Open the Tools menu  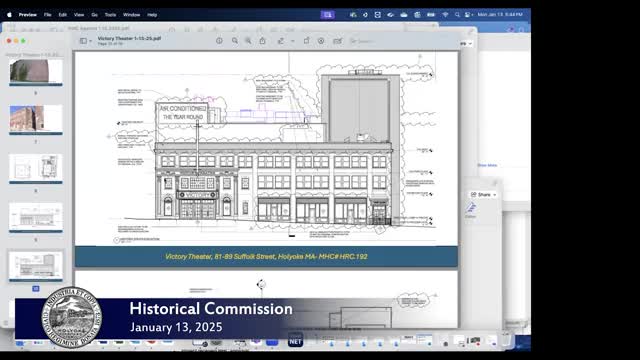(x=110, y=15)
